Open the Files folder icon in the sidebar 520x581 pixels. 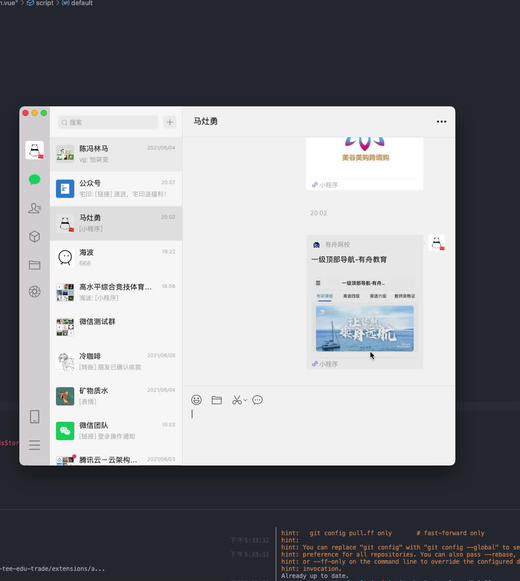click(34, 265)
